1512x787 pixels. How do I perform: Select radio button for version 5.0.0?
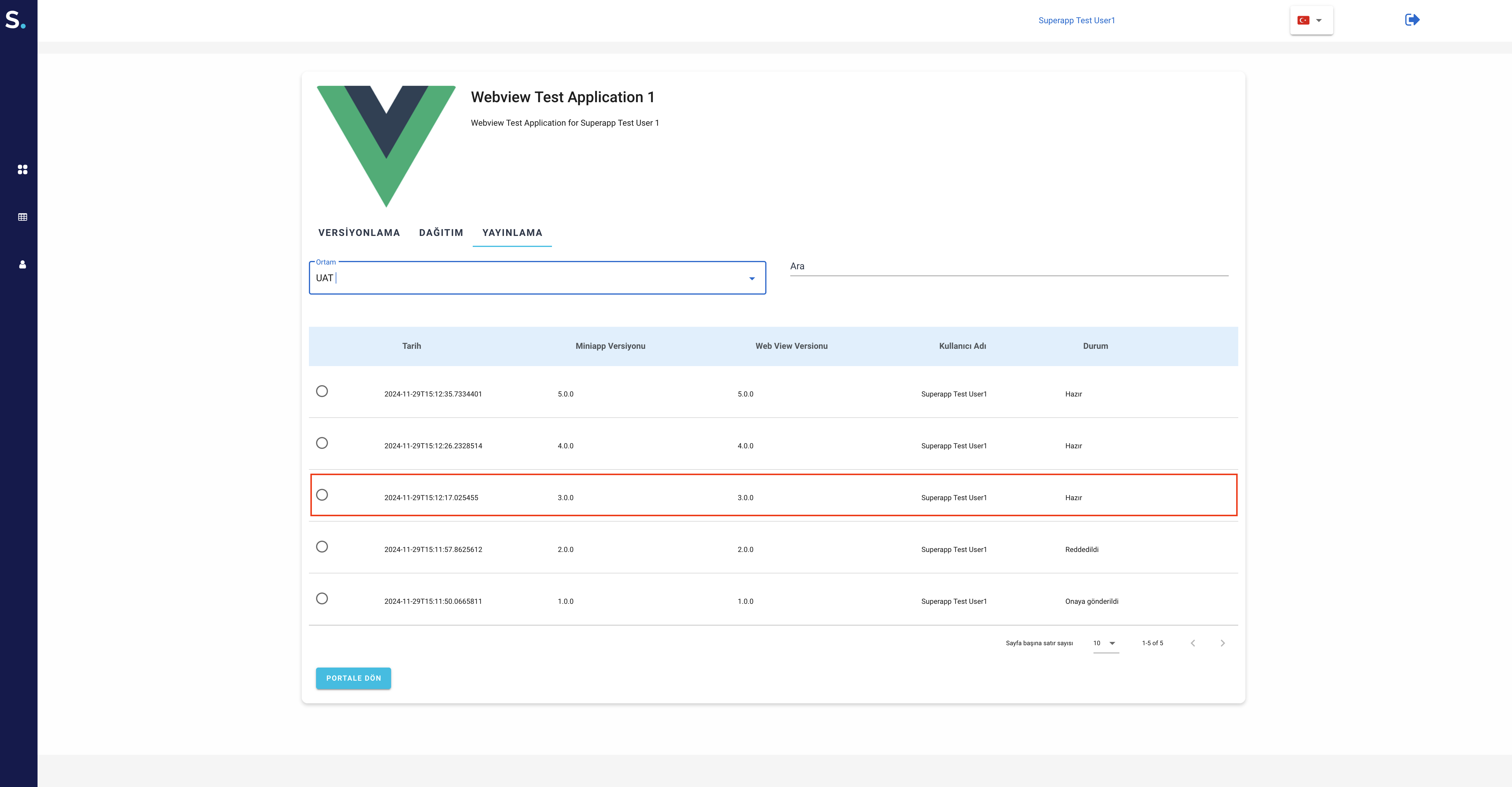322,391
